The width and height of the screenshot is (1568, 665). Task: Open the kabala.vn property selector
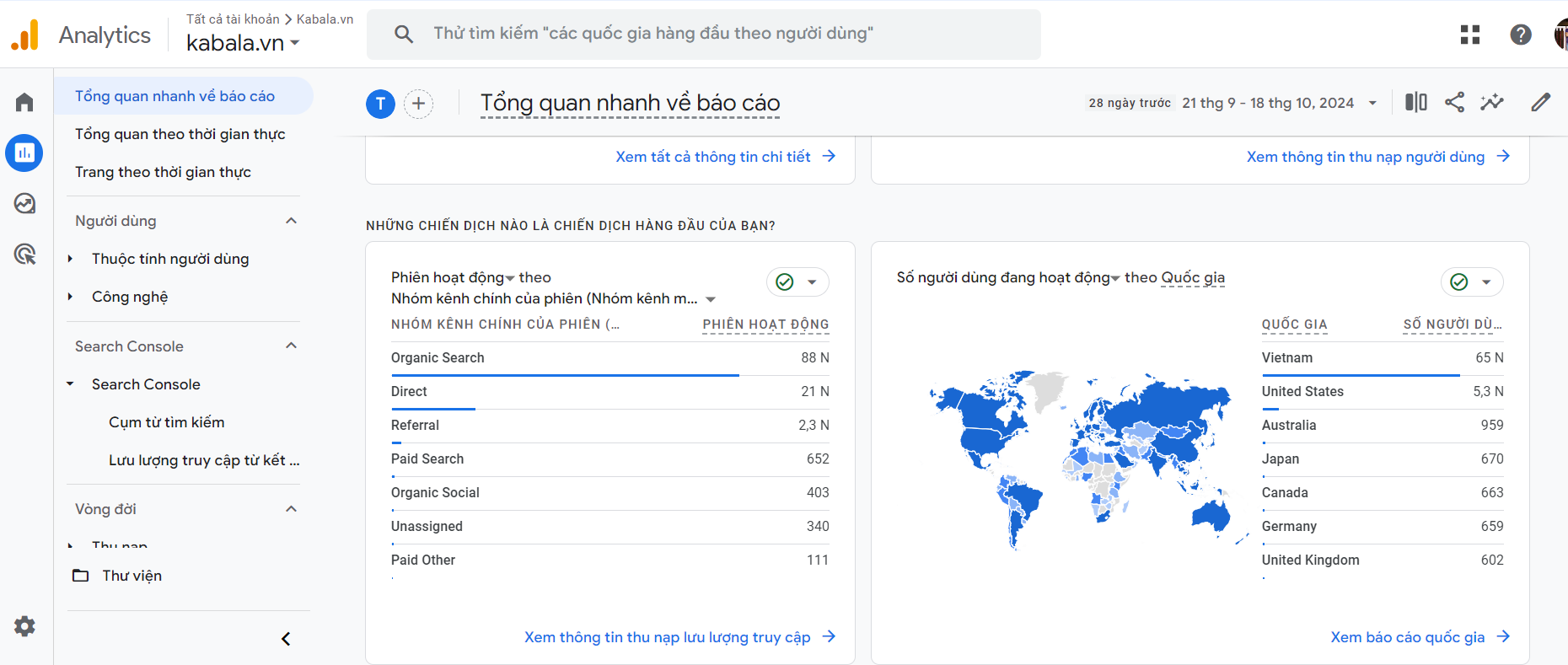(243, 43)
